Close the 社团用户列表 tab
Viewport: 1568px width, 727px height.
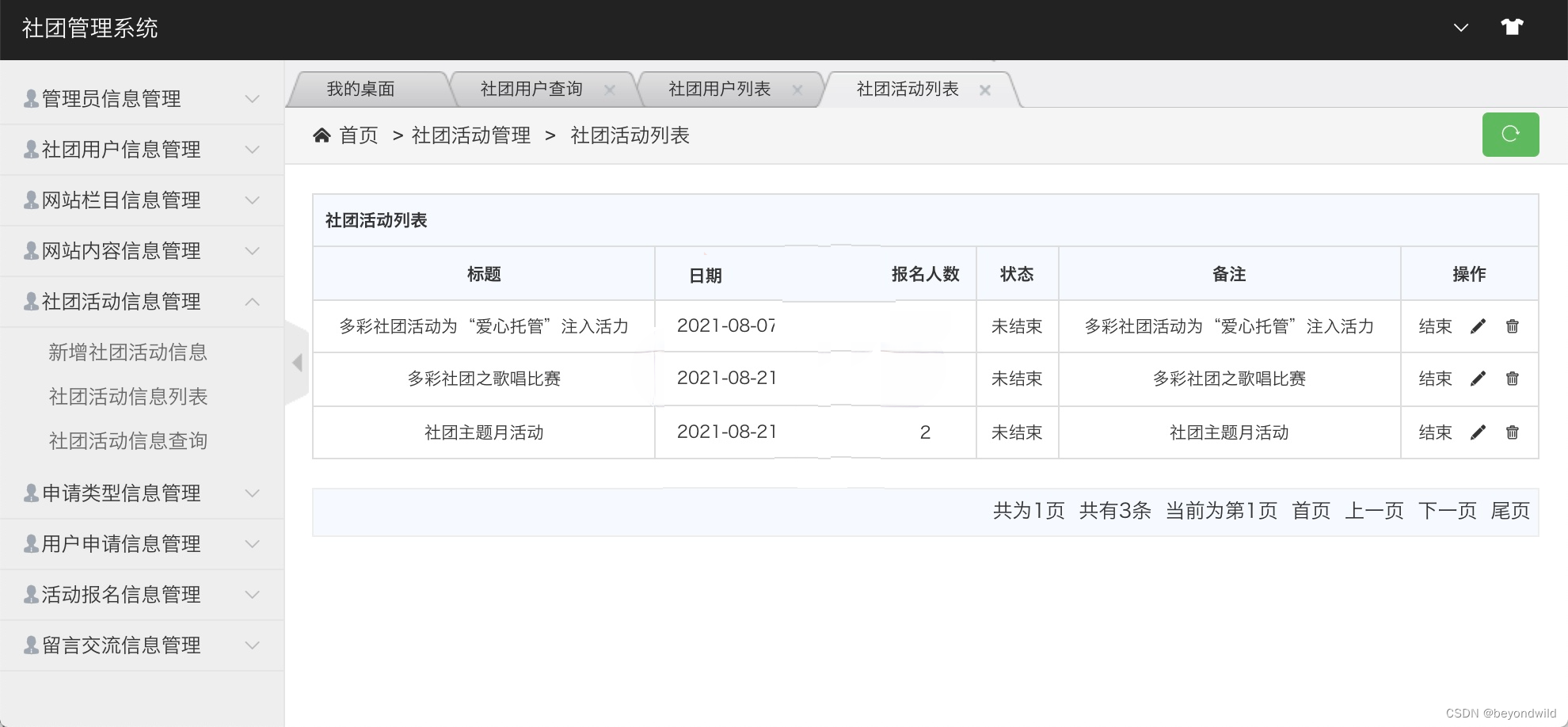click(x=798, y=89)
